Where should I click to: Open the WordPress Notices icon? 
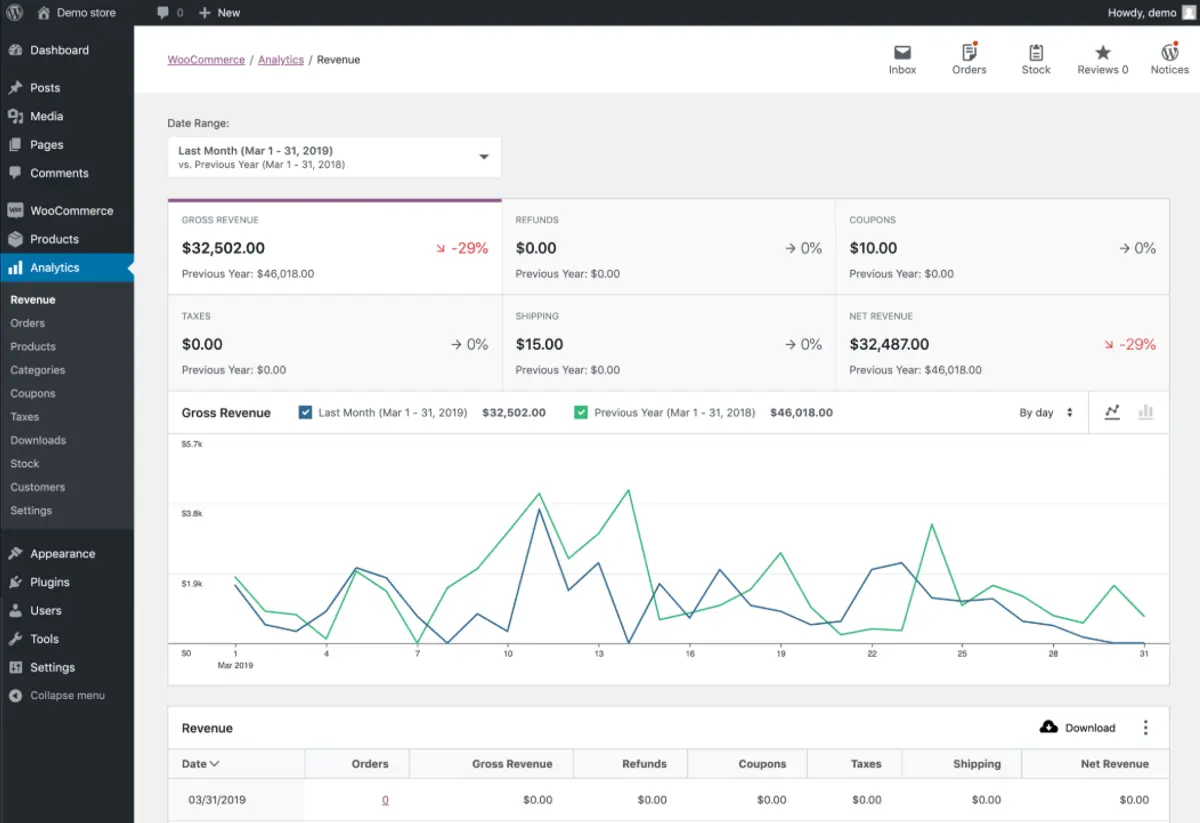tap(1169, 58)
